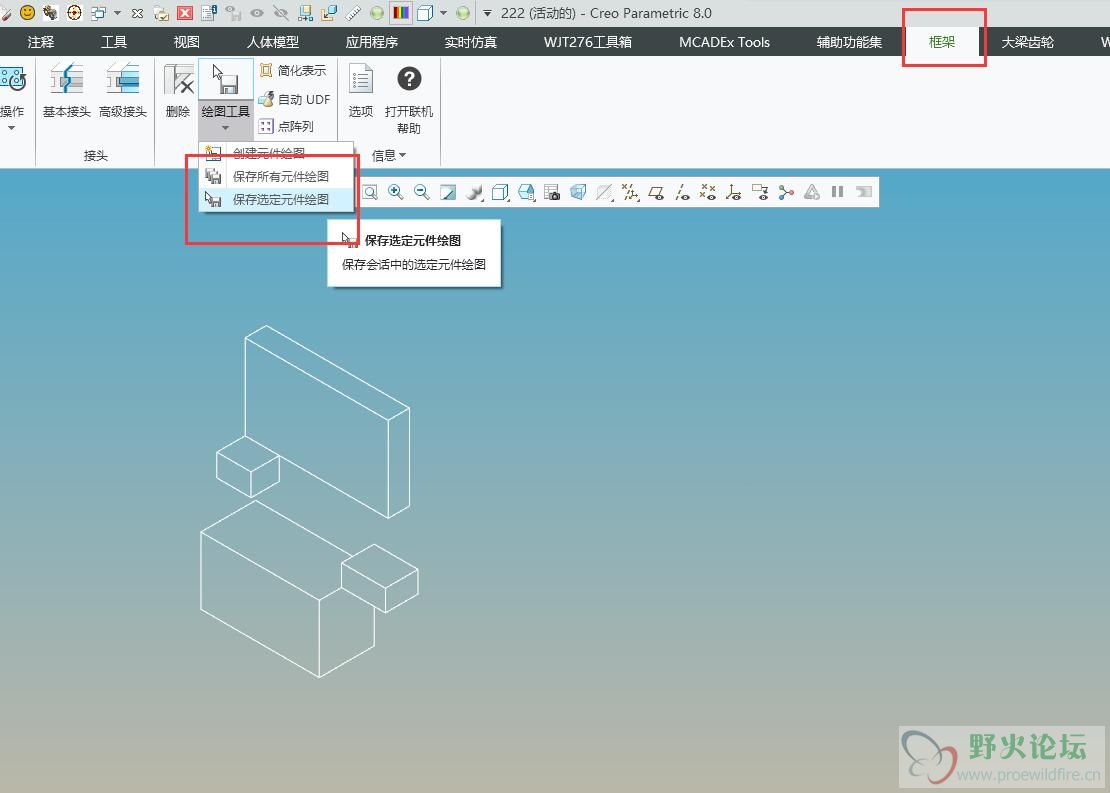The image size is (1110, 793).
Task: Click the rainbow color appearance swatch
Action: click(401, 12)
